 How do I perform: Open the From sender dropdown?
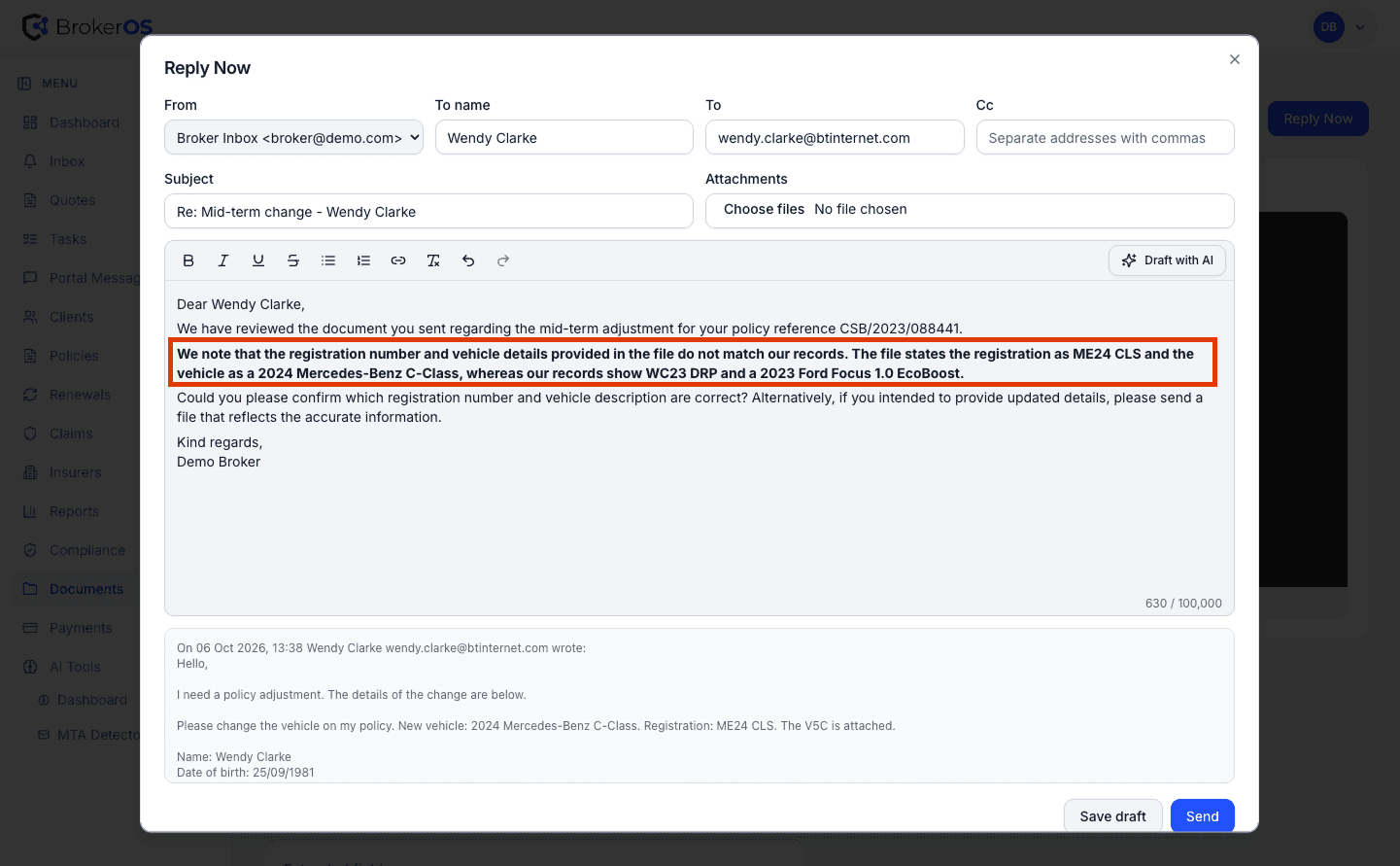pyautogui.click(x=293, y=137)
